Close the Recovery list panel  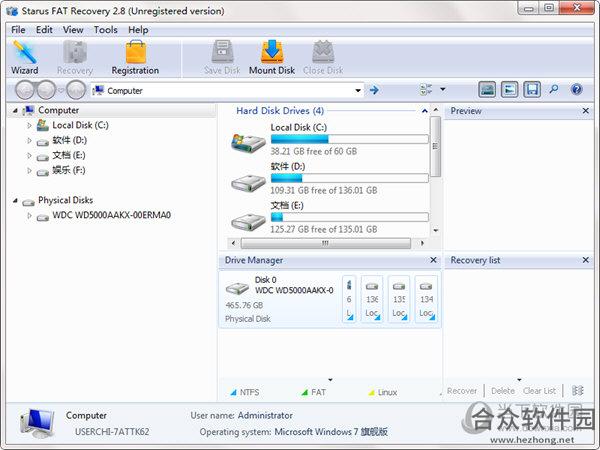[585, 260]
